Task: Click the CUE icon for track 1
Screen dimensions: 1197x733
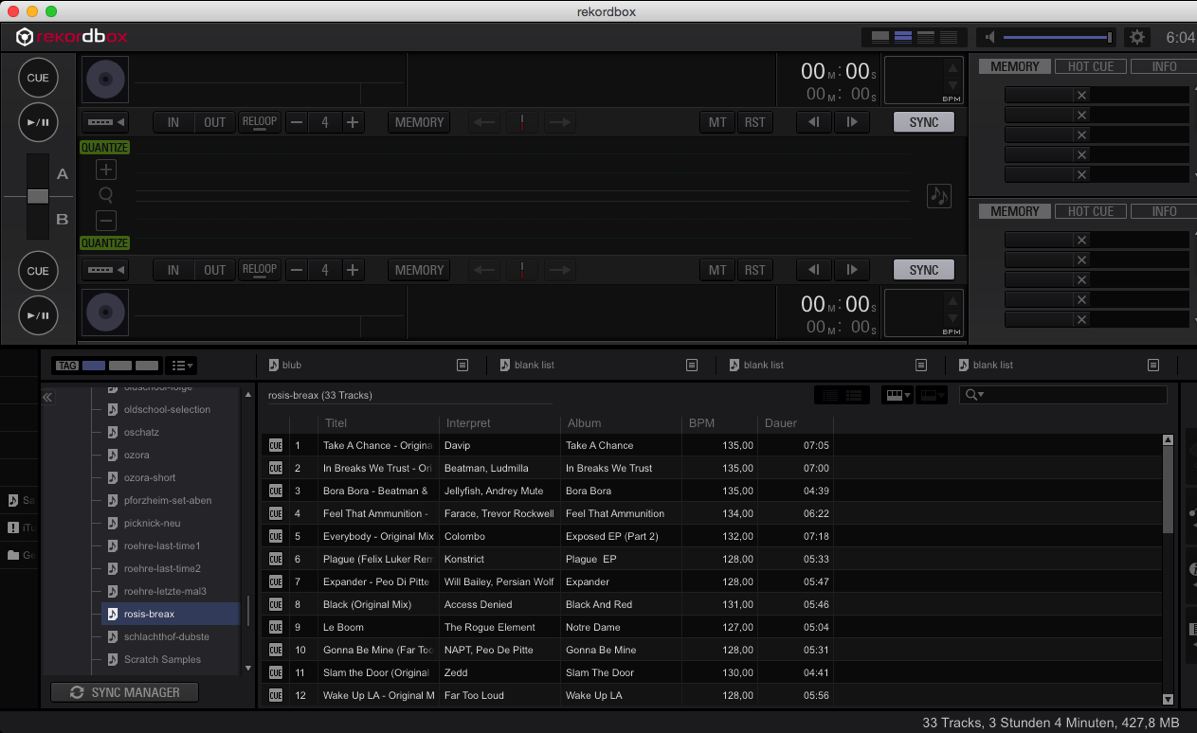Action: coord(275,445)
